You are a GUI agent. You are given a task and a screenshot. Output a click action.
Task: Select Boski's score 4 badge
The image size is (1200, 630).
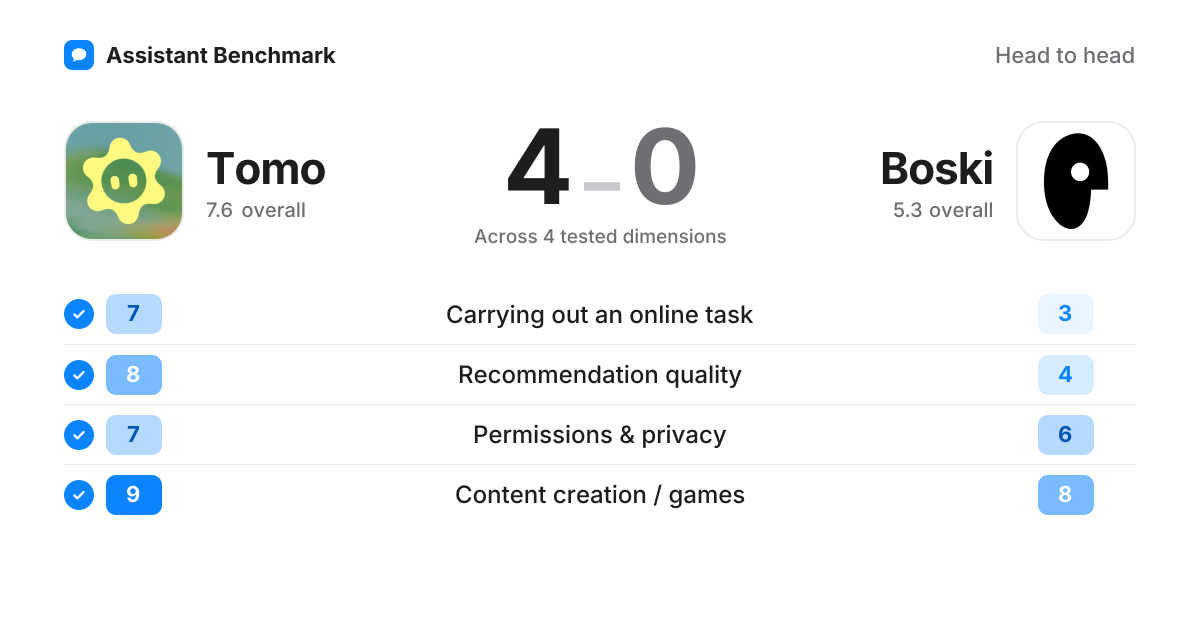click(x=1066, y=374)
